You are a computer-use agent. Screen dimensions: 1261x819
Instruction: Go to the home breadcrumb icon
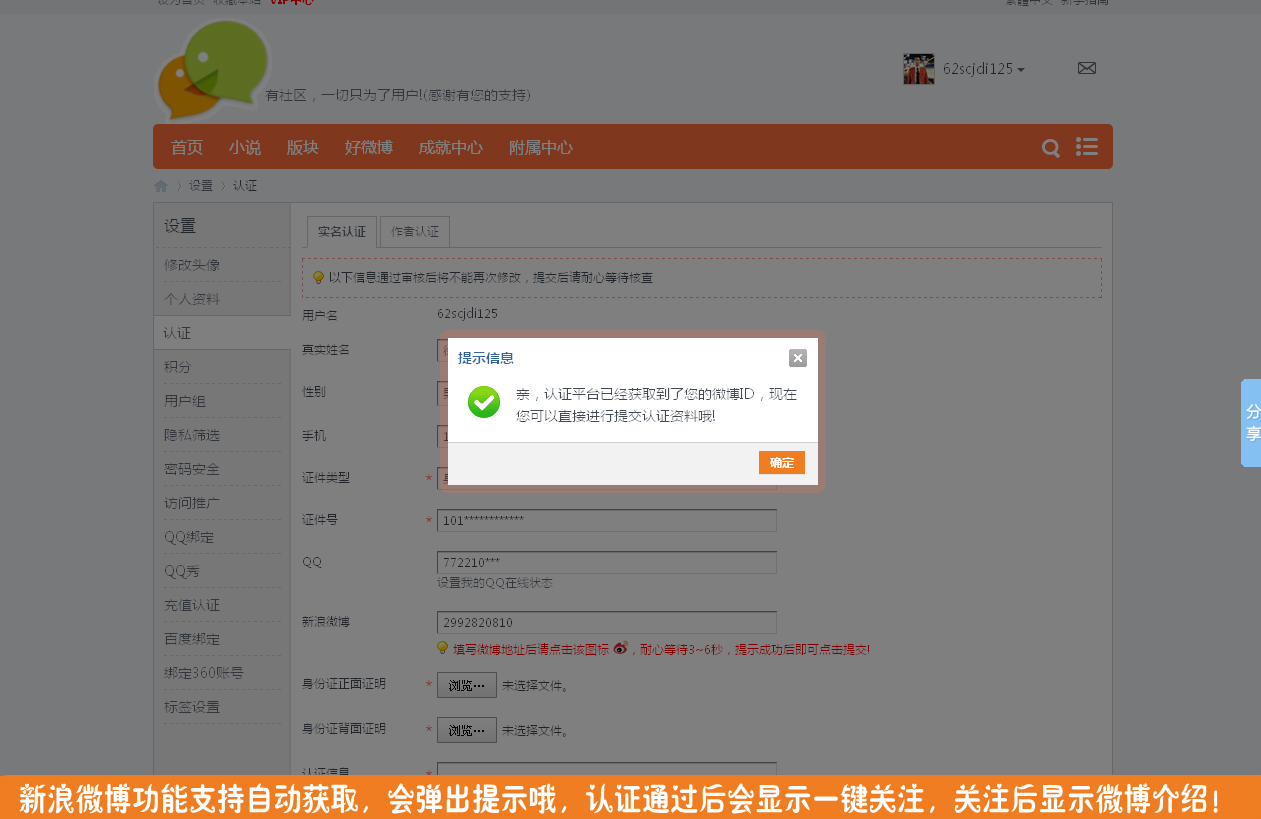pos(161,186)
